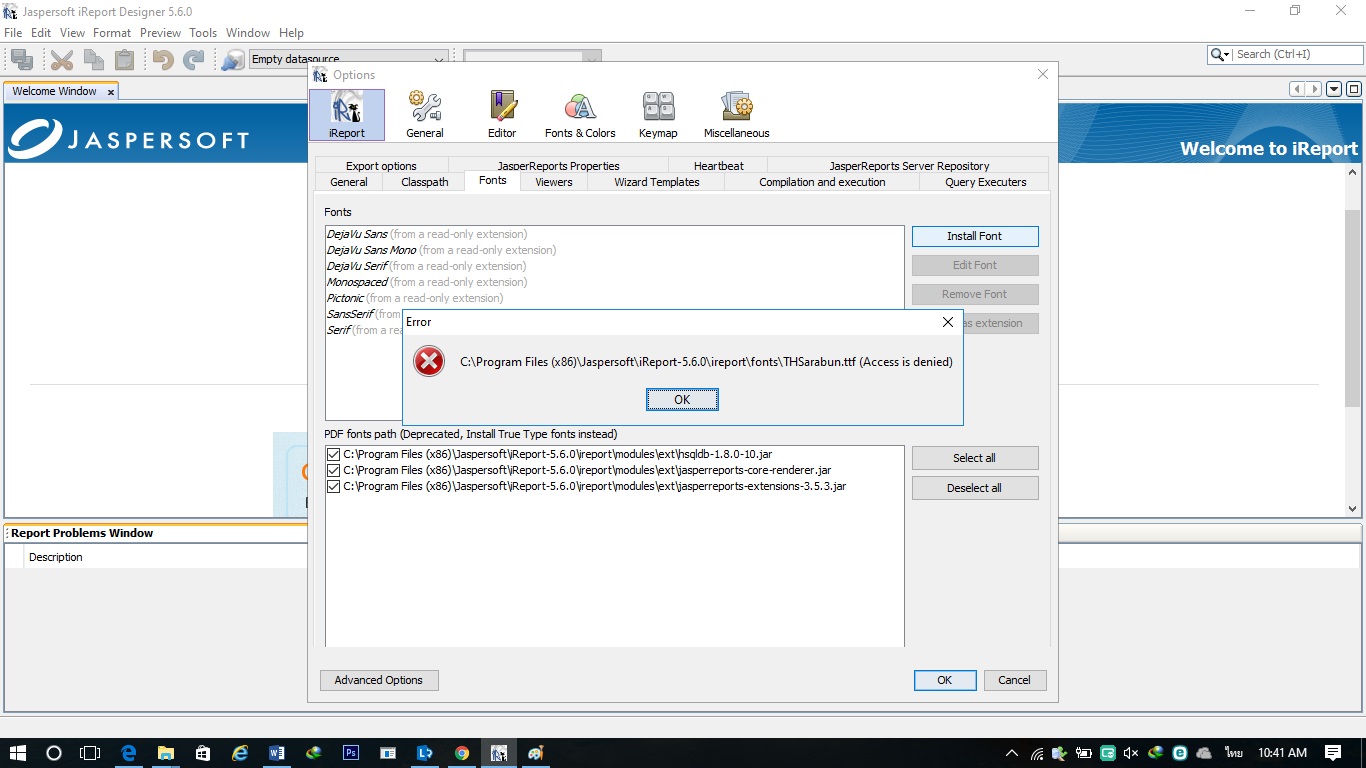Open Task View on taskbar
1366x768 pixels.
click(90, 753)
